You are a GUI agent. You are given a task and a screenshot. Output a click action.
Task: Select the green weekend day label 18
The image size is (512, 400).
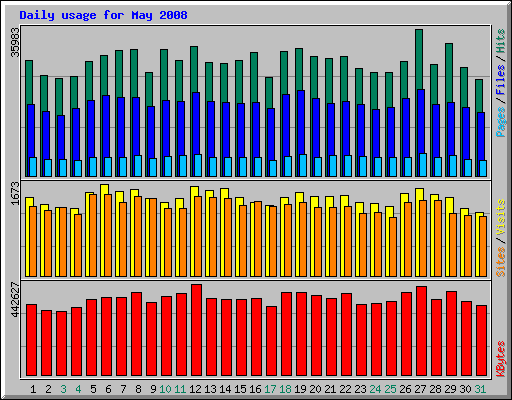click(285, 389)
